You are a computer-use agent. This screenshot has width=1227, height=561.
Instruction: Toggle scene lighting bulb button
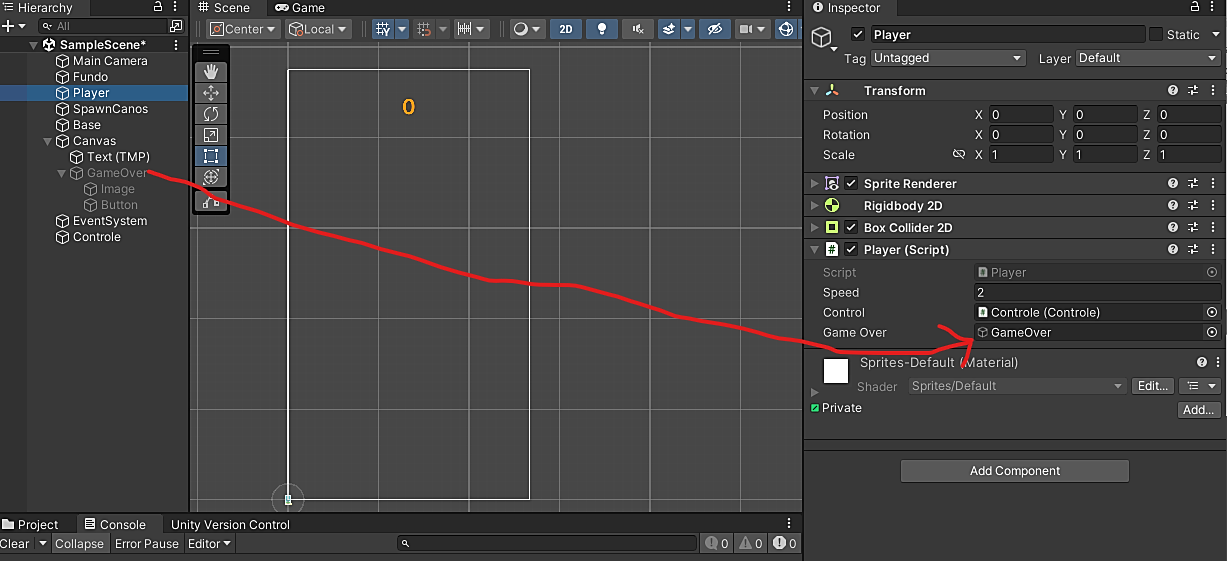pyautogui.click(x=602, y=29)
